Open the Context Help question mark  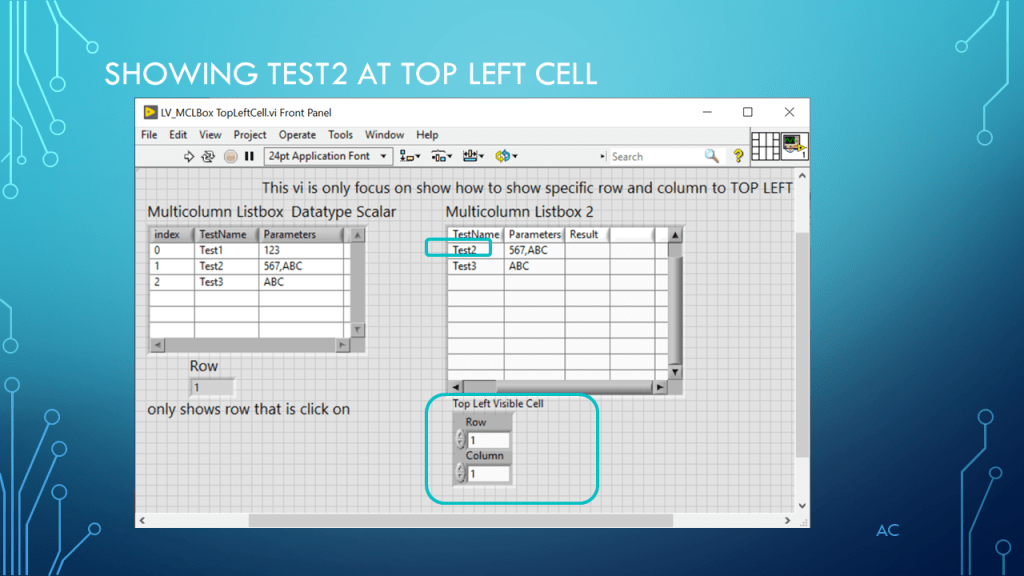pyautogui.click(x=739, y=156)
